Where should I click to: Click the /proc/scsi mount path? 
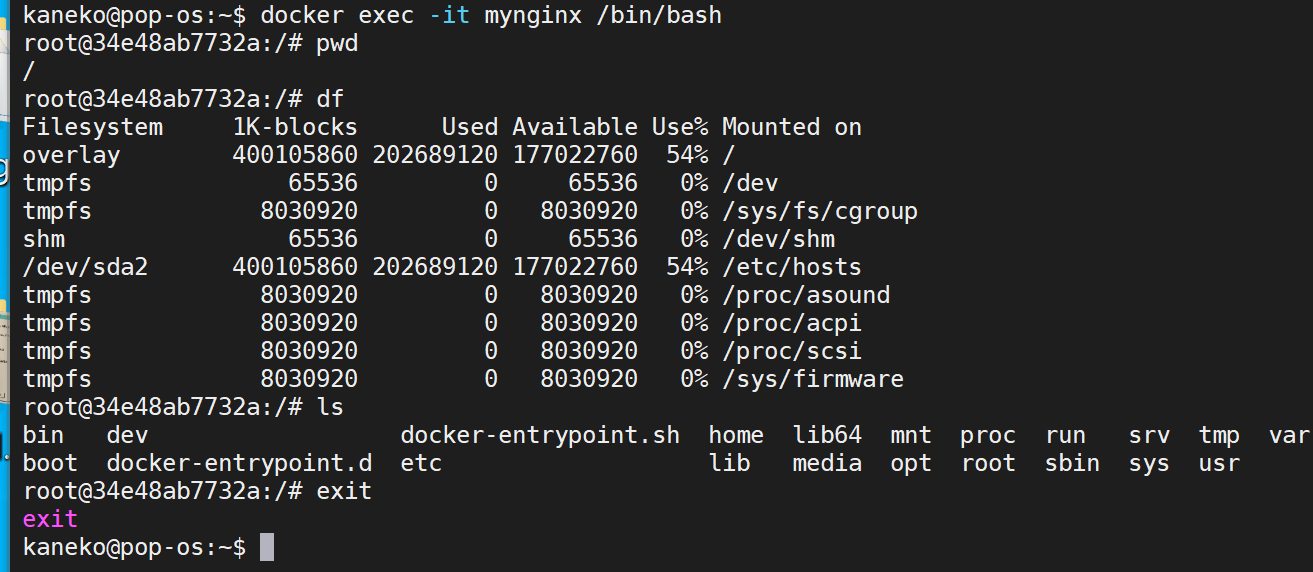point(792,352)
